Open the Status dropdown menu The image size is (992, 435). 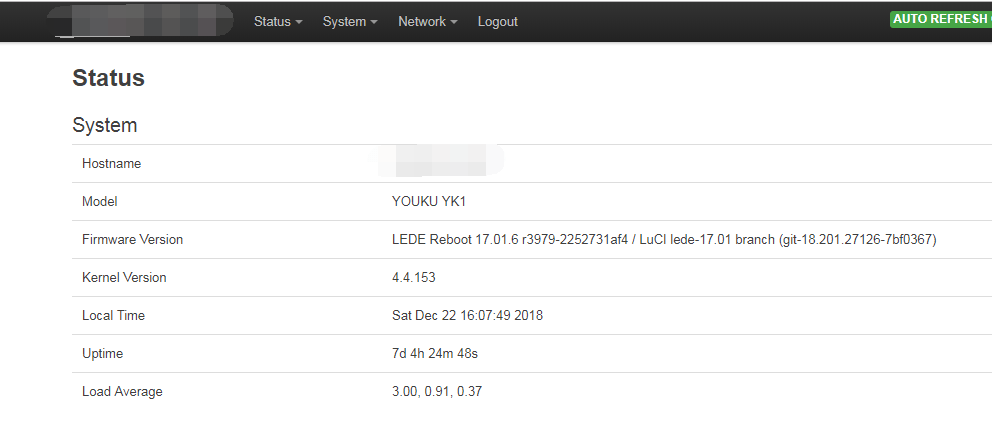277,21
